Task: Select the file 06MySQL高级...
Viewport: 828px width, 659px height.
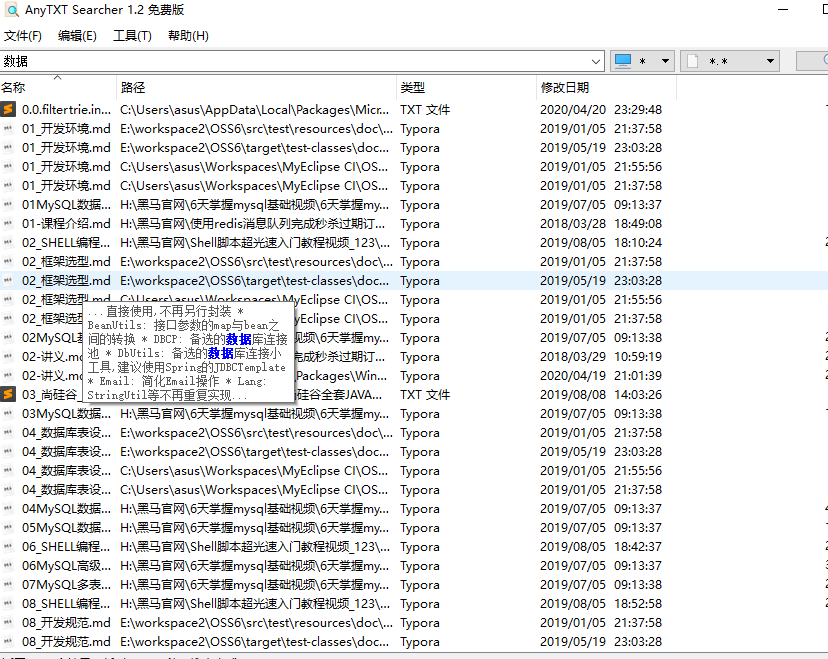Action: pos(67,566)
